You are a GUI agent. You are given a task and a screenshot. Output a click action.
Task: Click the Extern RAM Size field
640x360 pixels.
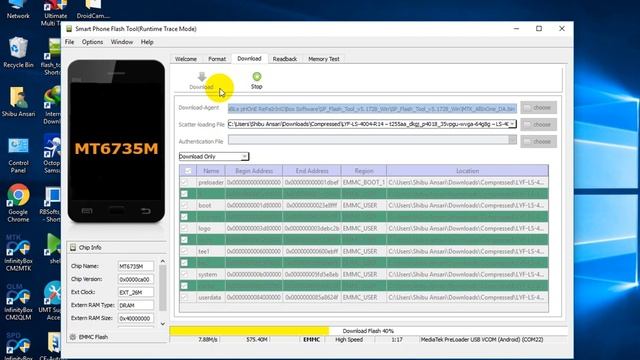point(136,318)
